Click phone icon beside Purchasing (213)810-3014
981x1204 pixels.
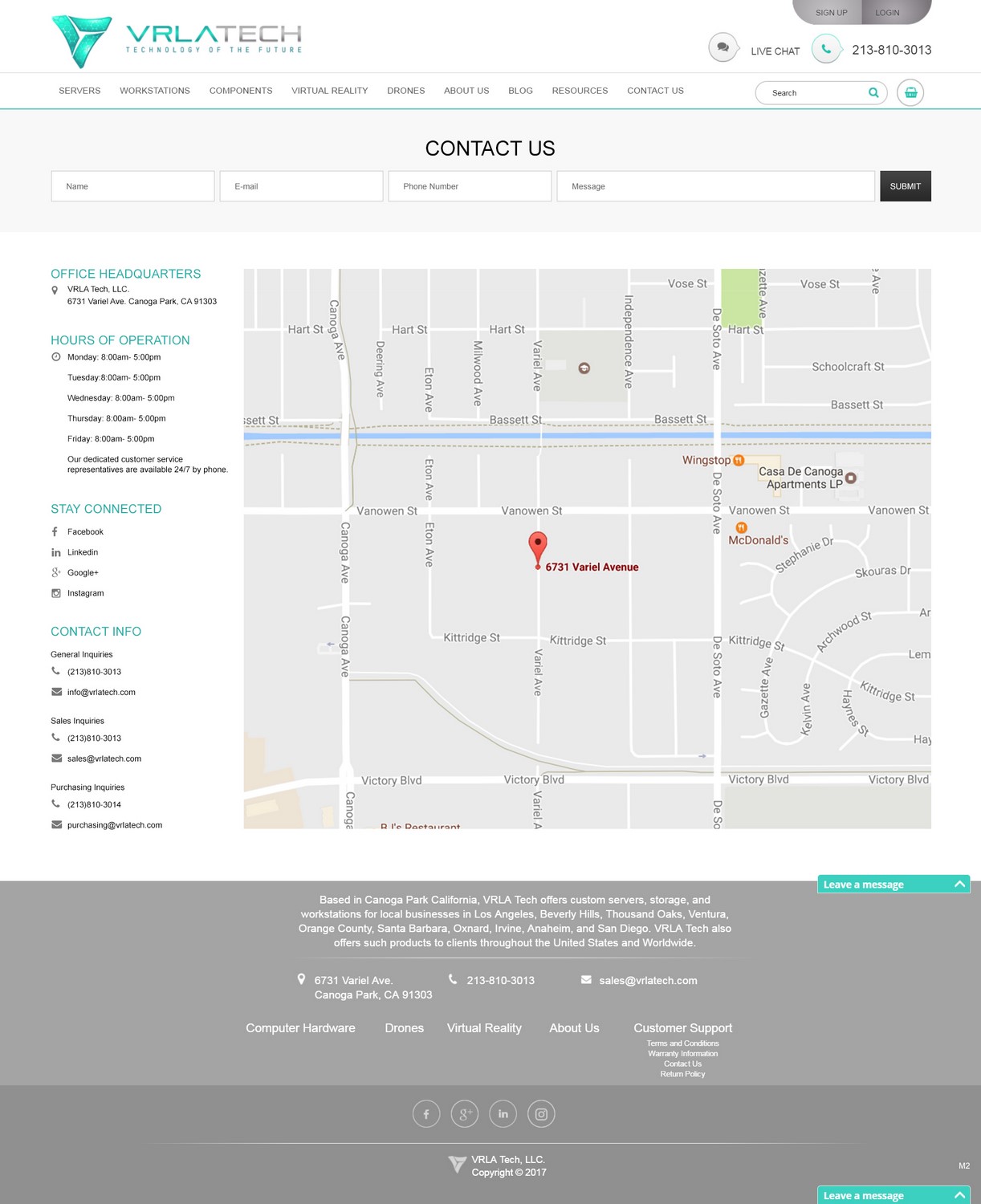pyautogui.click(x=55, y=803)
